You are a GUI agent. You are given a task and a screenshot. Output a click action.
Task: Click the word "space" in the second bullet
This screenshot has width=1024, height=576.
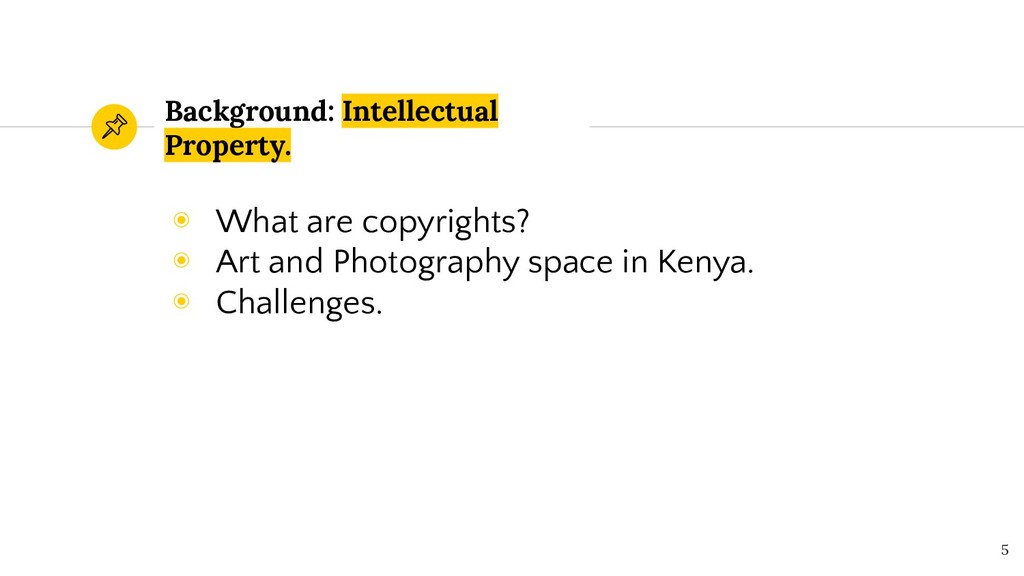[x=570, y=264]
